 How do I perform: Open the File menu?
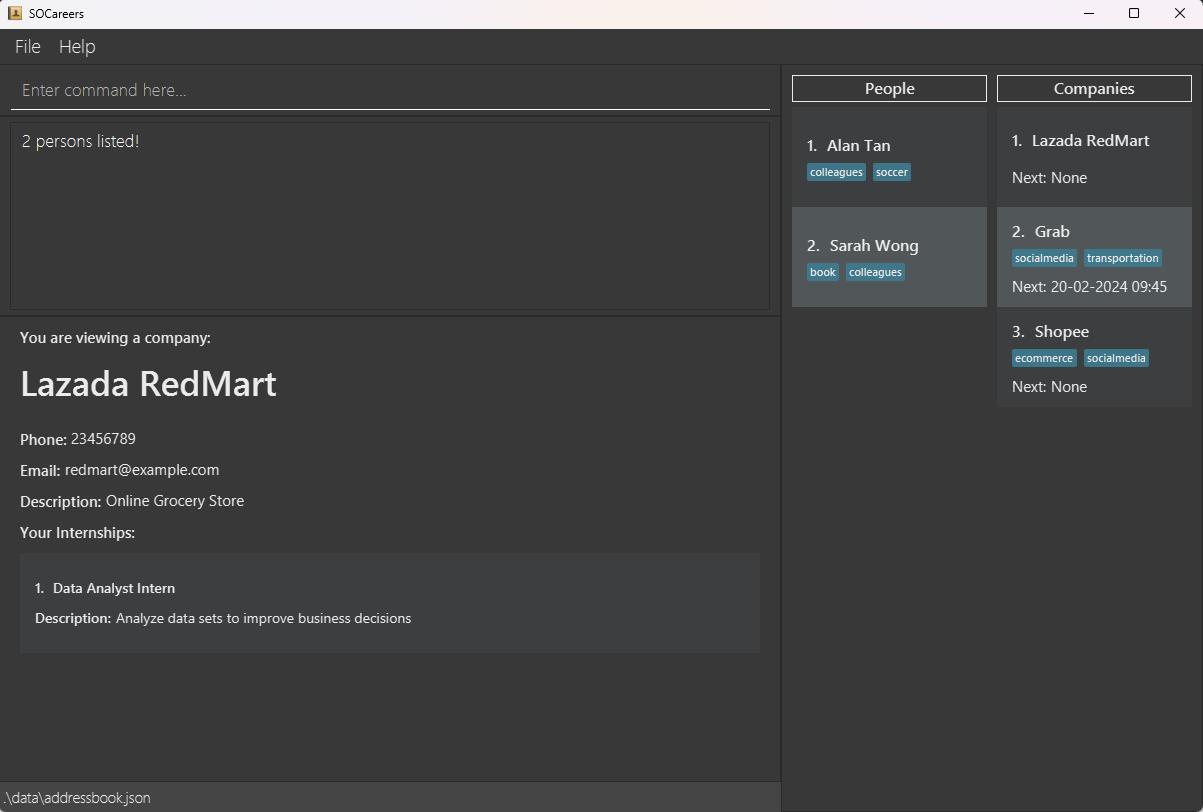click(x=28, y=47)
